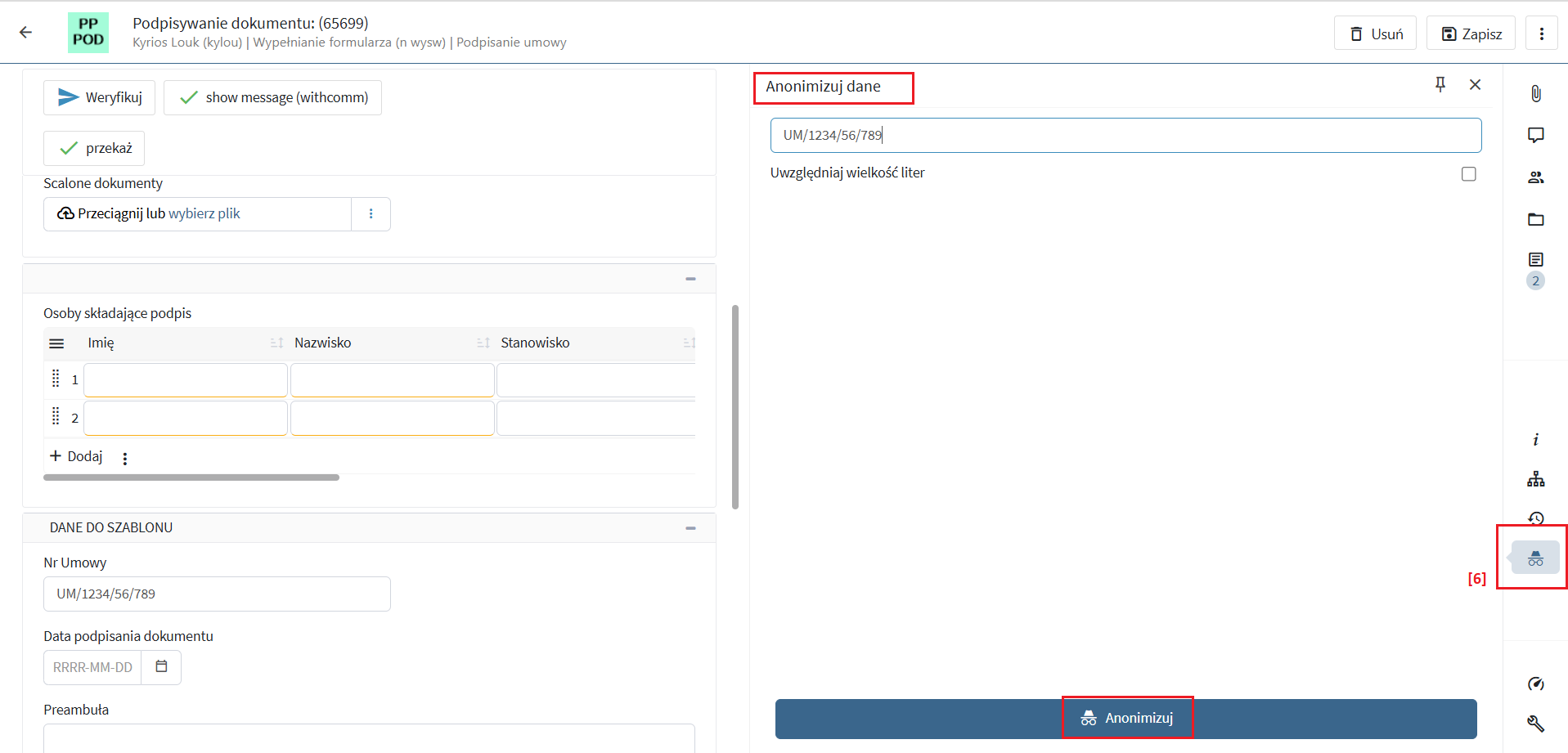Click the table horizontal scrollbar
This screenshot has width=1568, height=753.
(191, 477)
